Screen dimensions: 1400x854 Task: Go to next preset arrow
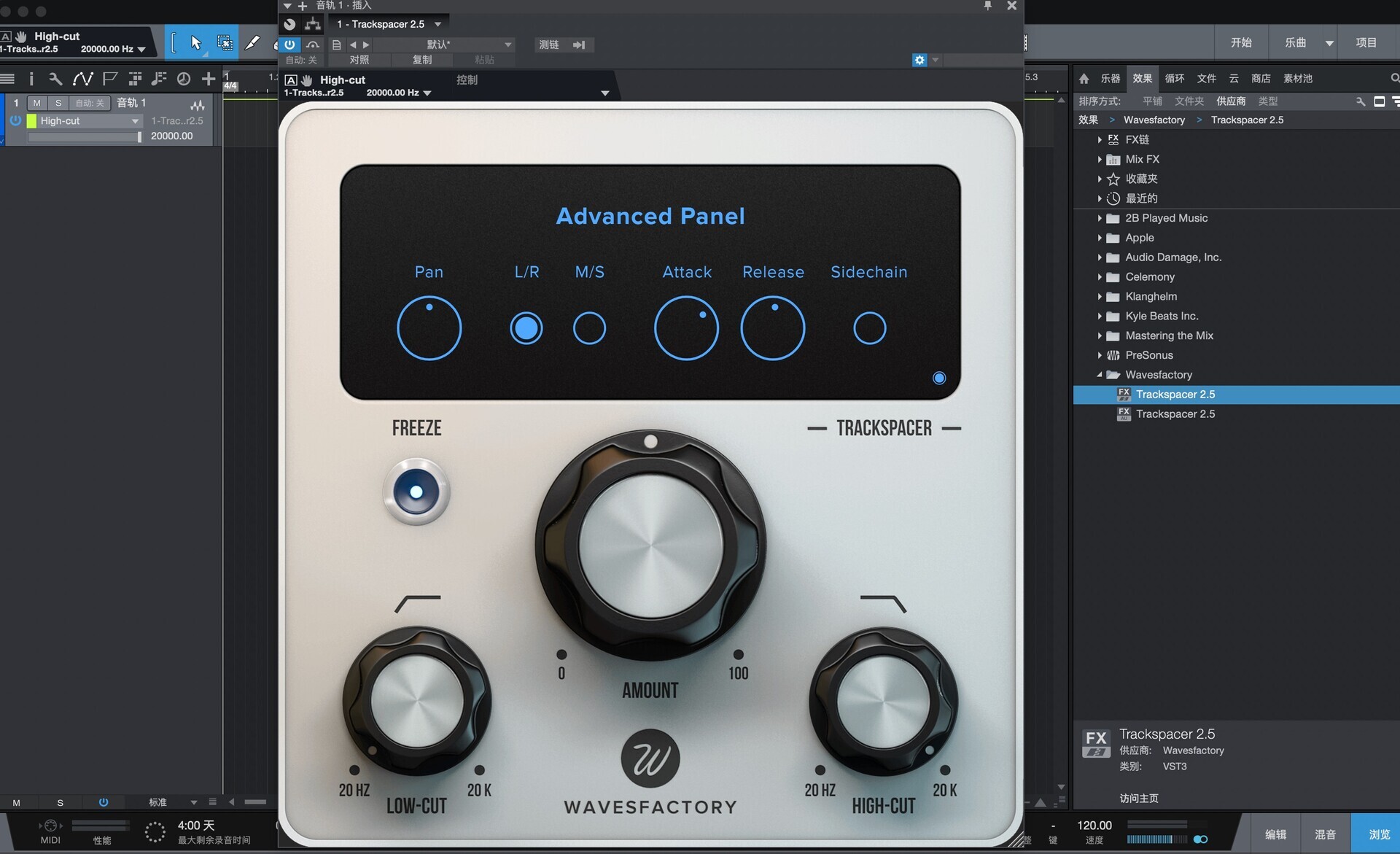point(366,44)
